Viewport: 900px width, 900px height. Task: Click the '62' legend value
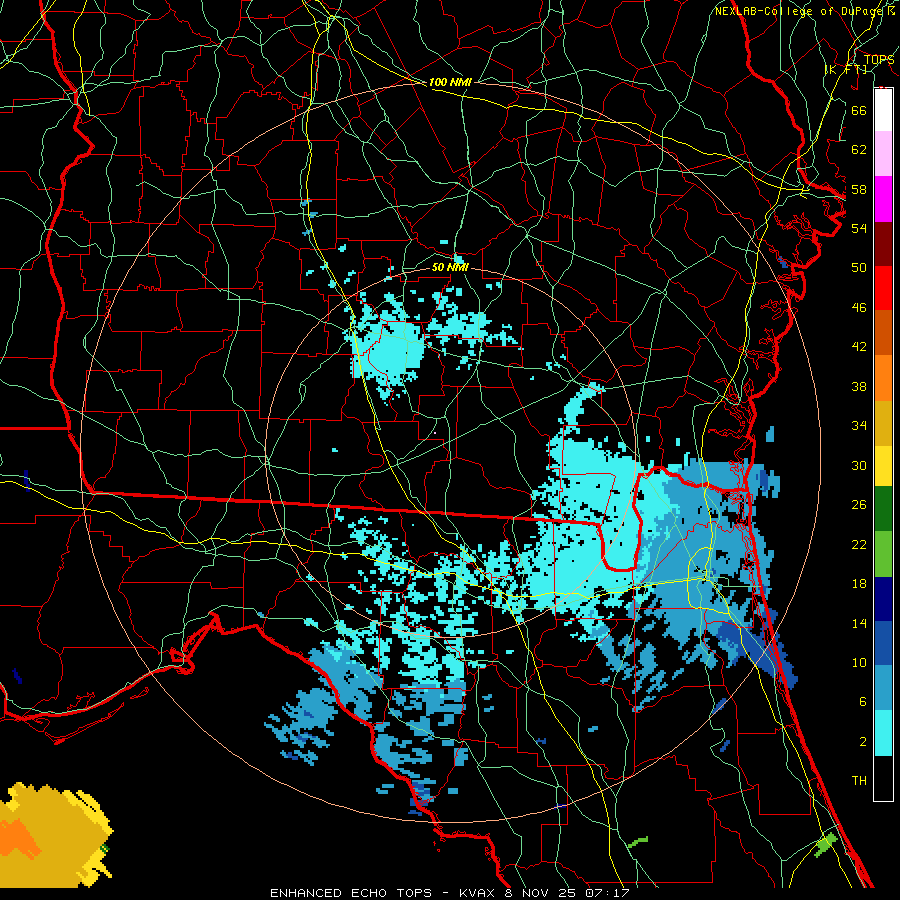(859, 150)
